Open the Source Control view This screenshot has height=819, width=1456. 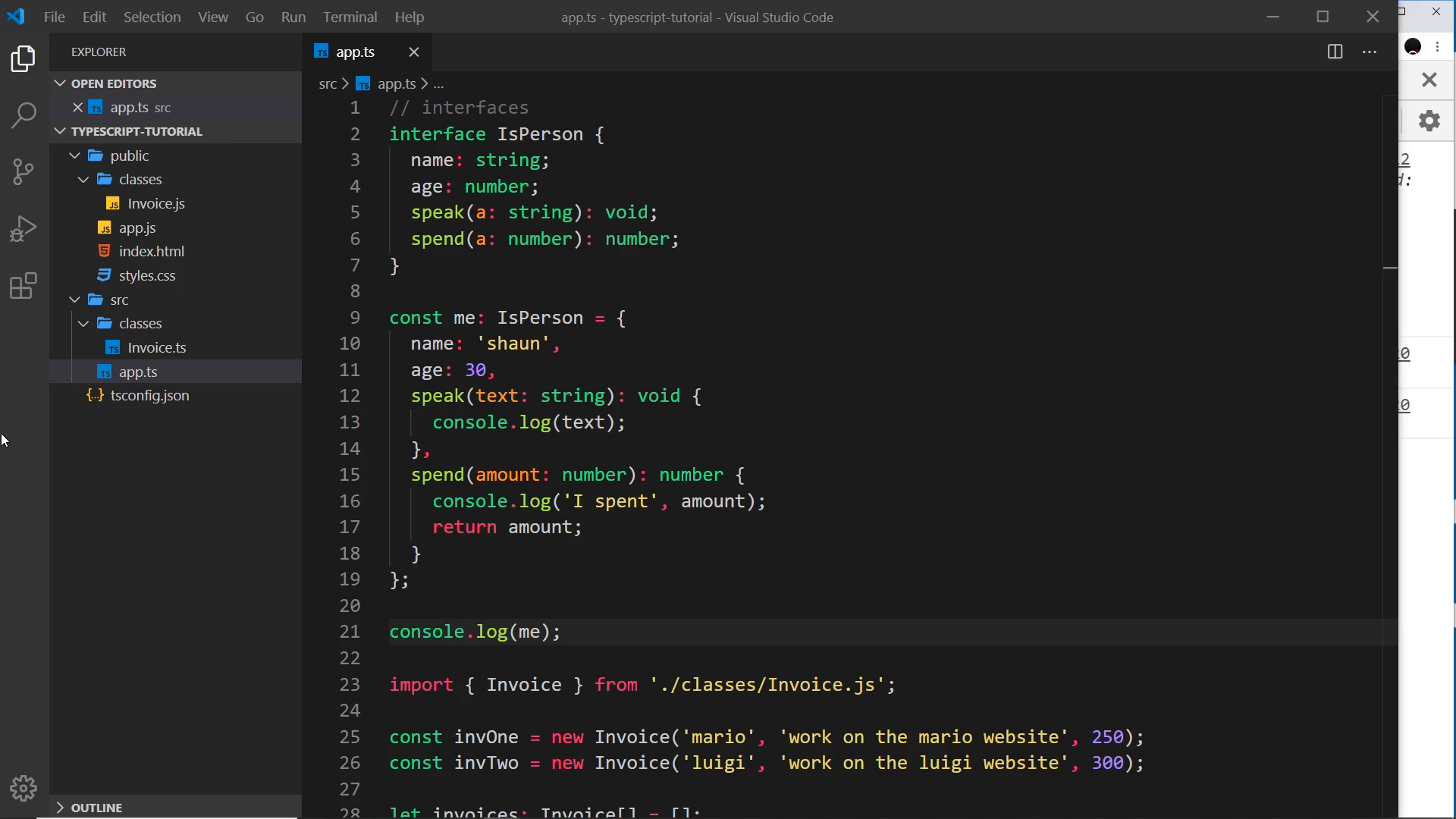point(24,171)
